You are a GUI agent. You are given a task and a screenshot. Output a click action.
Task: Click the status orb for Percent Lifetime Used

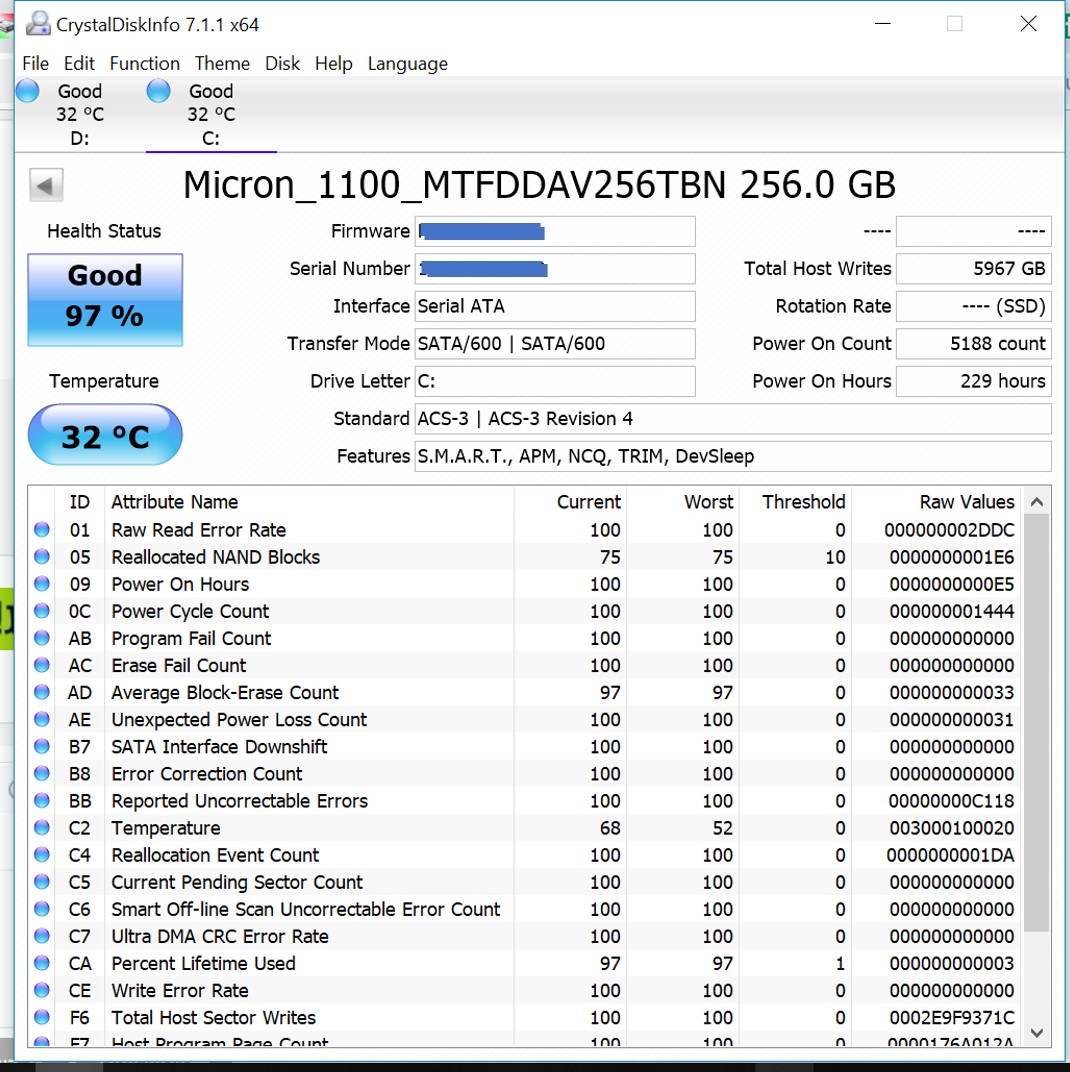click(42, 963)
